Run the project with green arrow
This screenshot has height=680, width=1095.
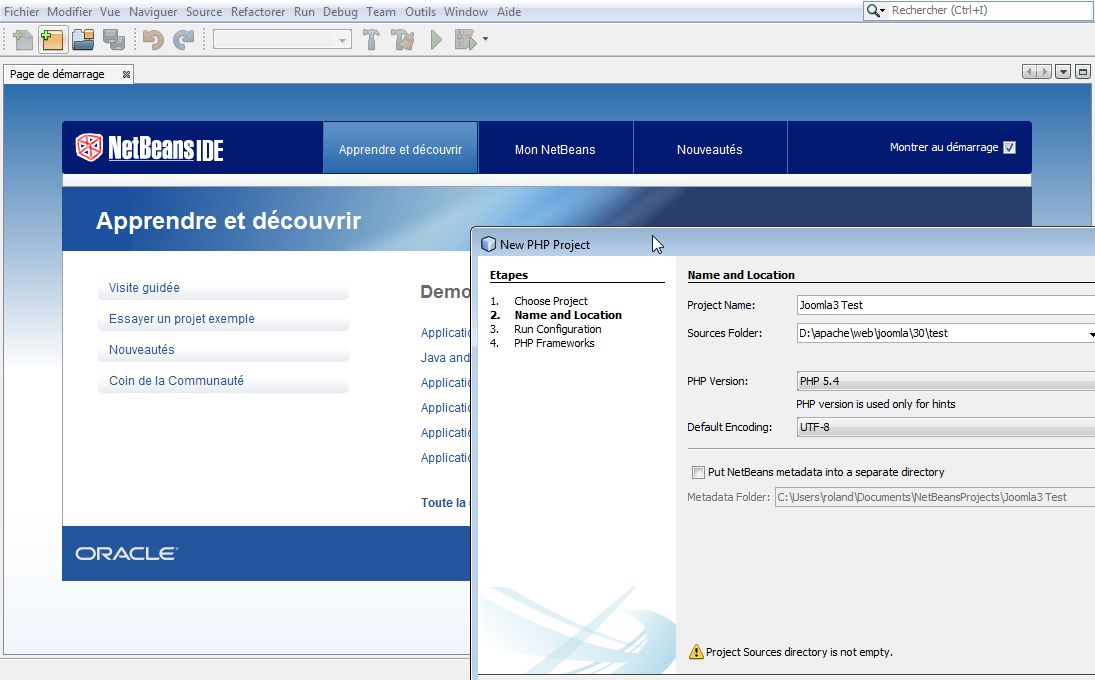[436, 40]
